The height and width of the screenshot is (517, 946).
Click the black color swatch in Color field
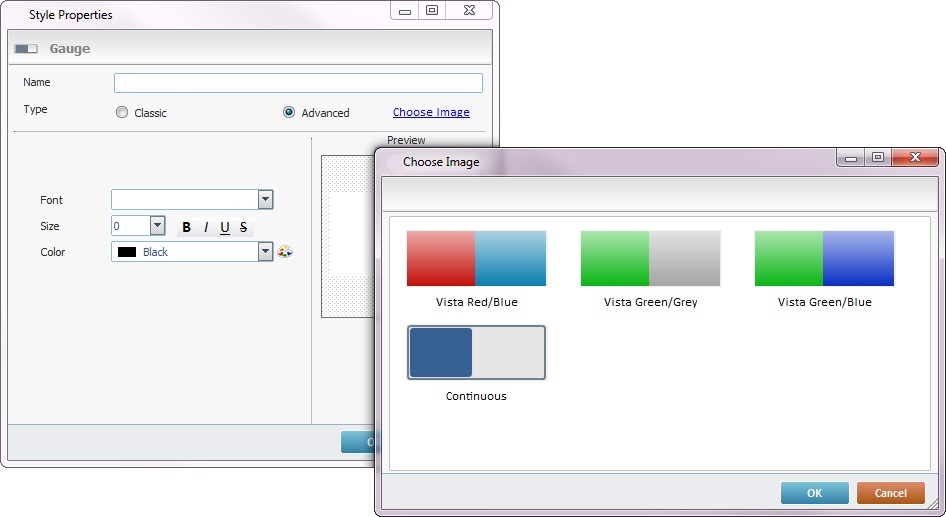pos(127,252)
